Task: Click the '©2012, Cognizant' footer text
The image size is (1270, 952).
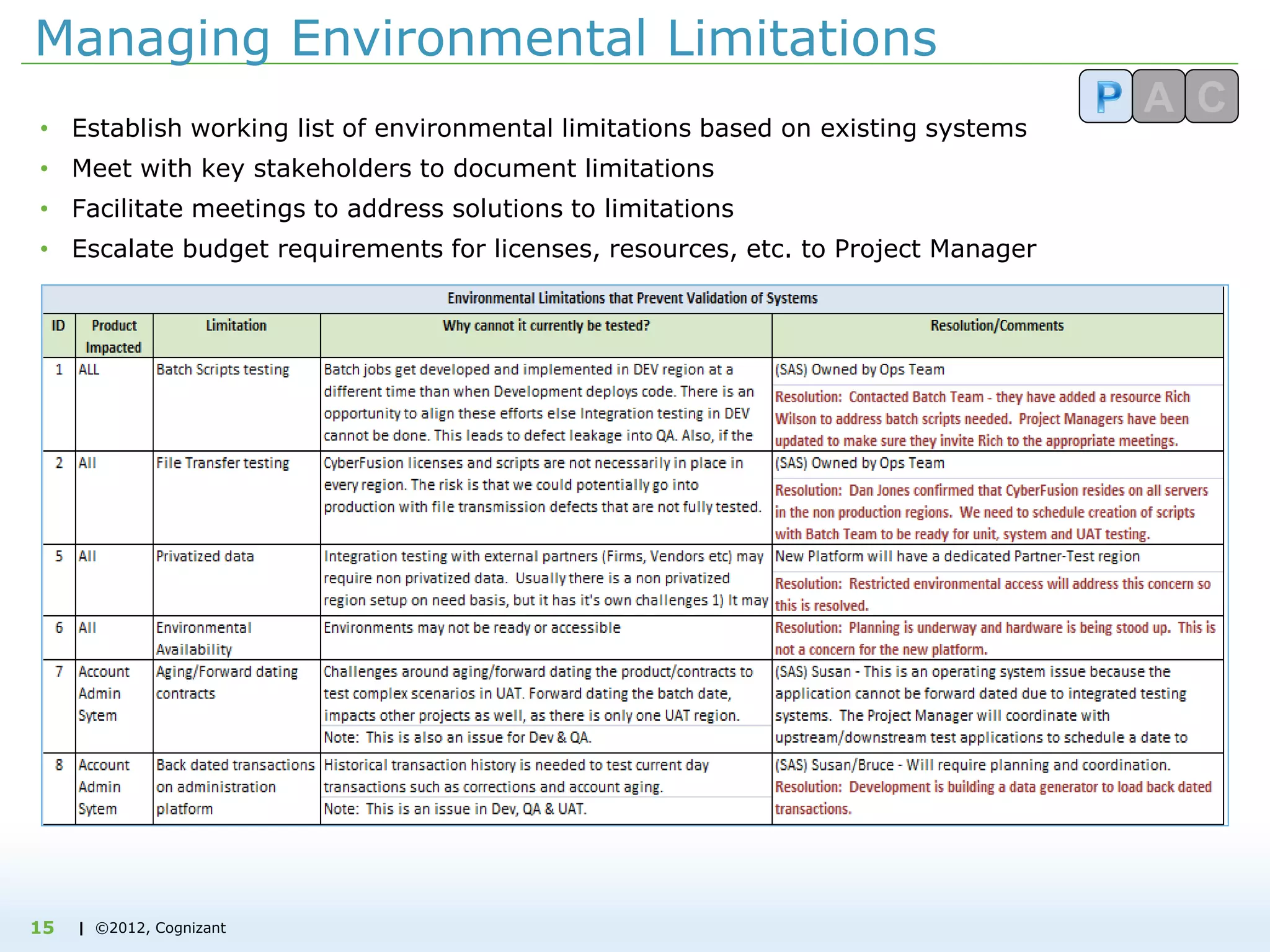Action: (161, 928)
